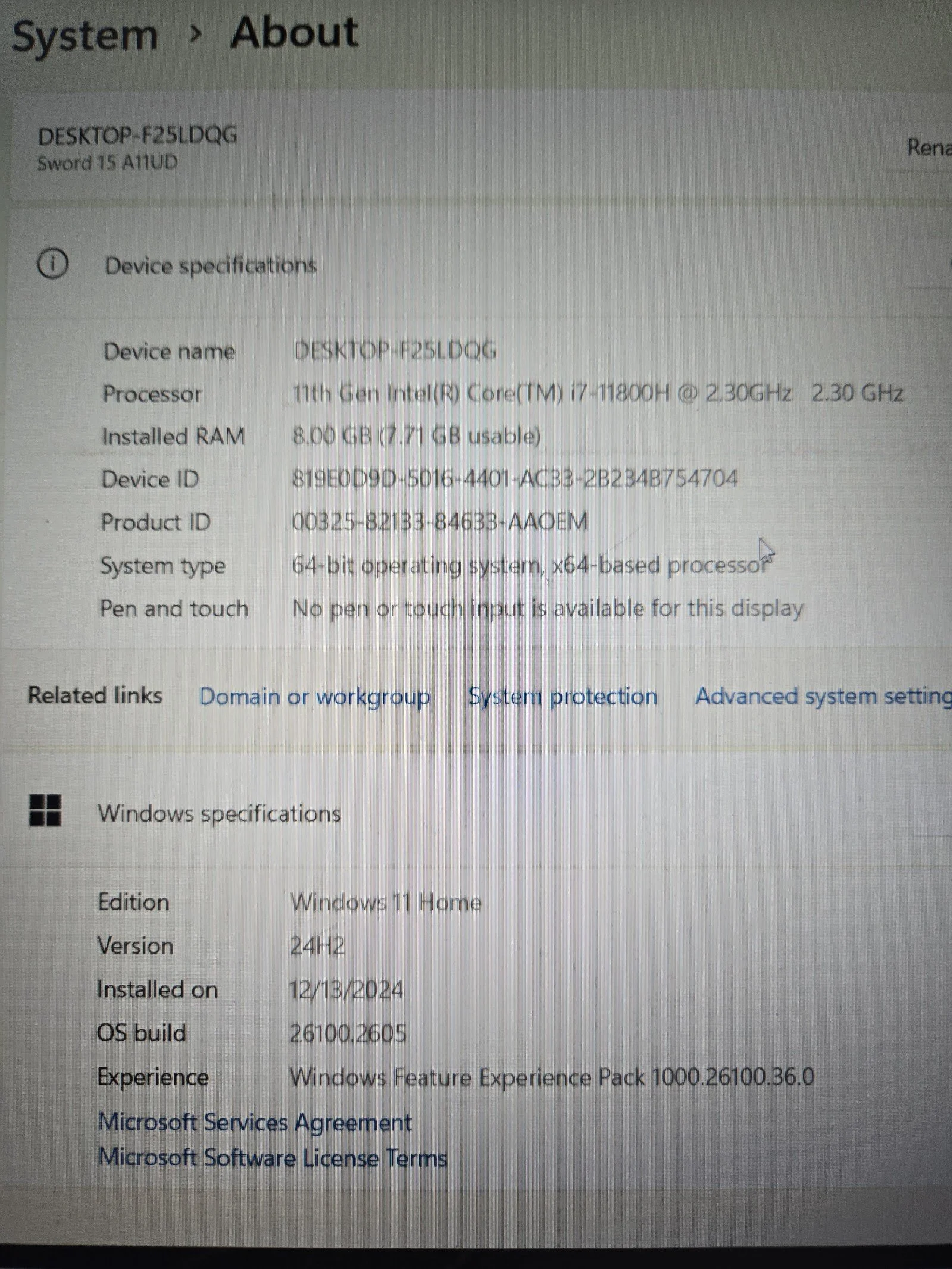This screenshot has width=952, height=1269.
Task: Open the Domain or workgroup link
Action: click(314, 696)
